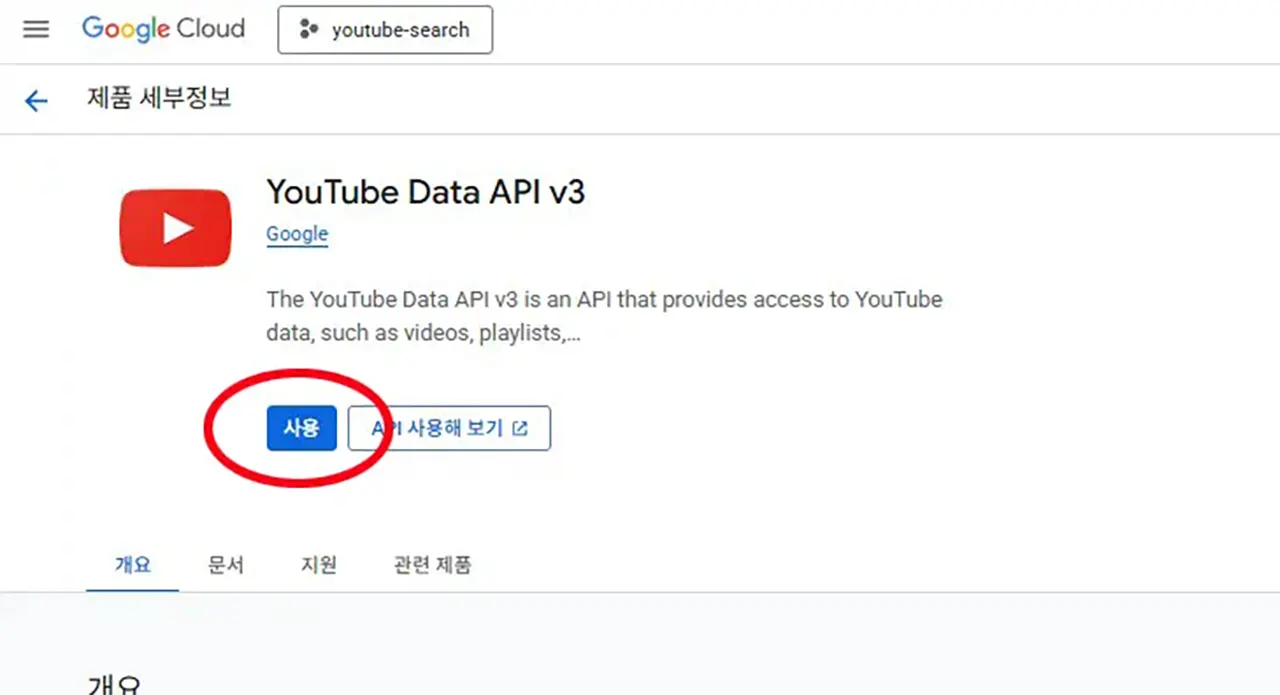Viewport: 1280px width, 695px height.
Task: Click the 제품 세부정보 header text
Action: [159, 99]
